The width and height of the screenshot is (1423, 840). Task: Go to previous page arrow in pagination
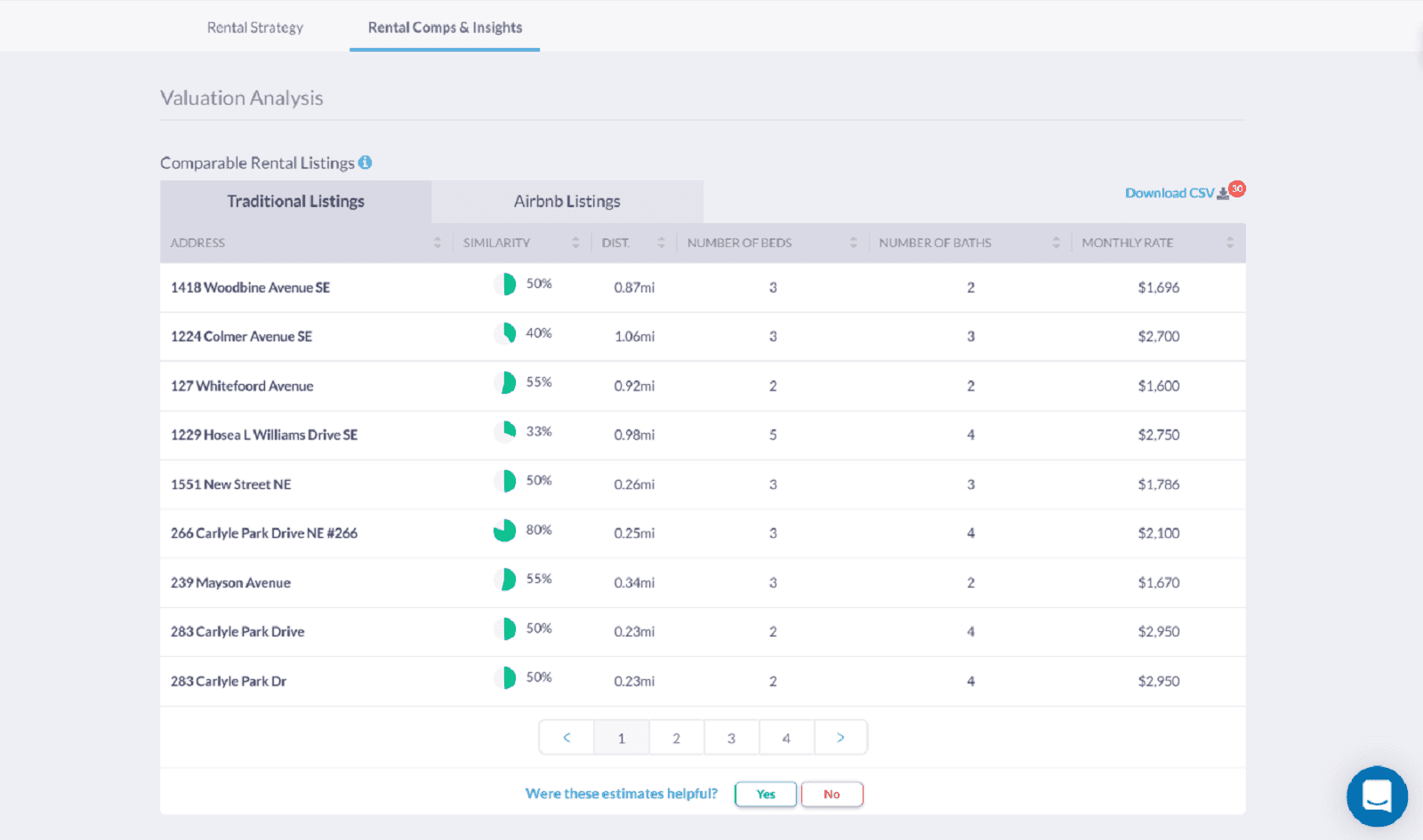[567, 738]
